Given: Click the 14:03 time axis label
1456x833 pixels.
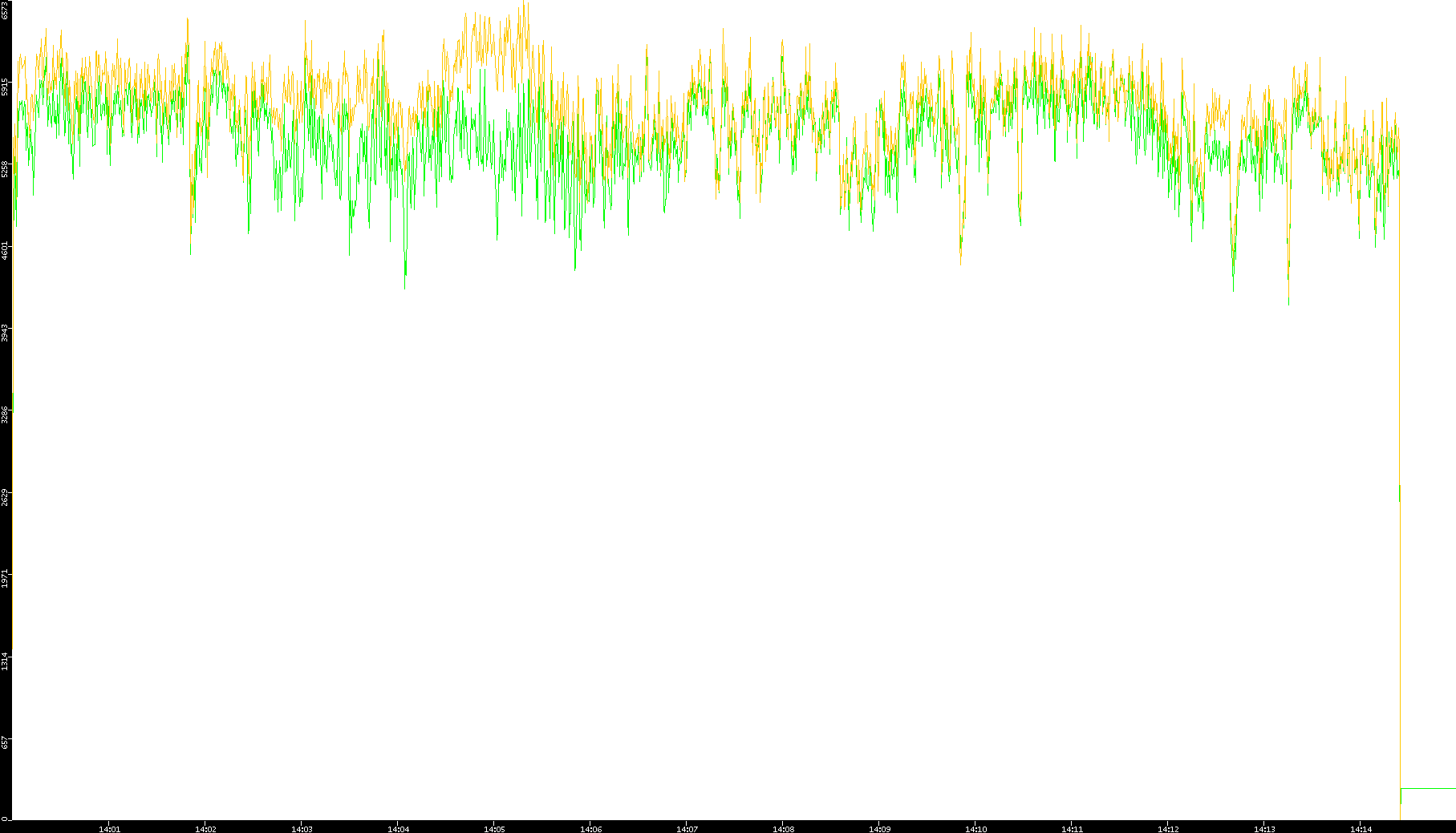Looking at the screenshot, I should pyautogui.click(x=302, y=829).
